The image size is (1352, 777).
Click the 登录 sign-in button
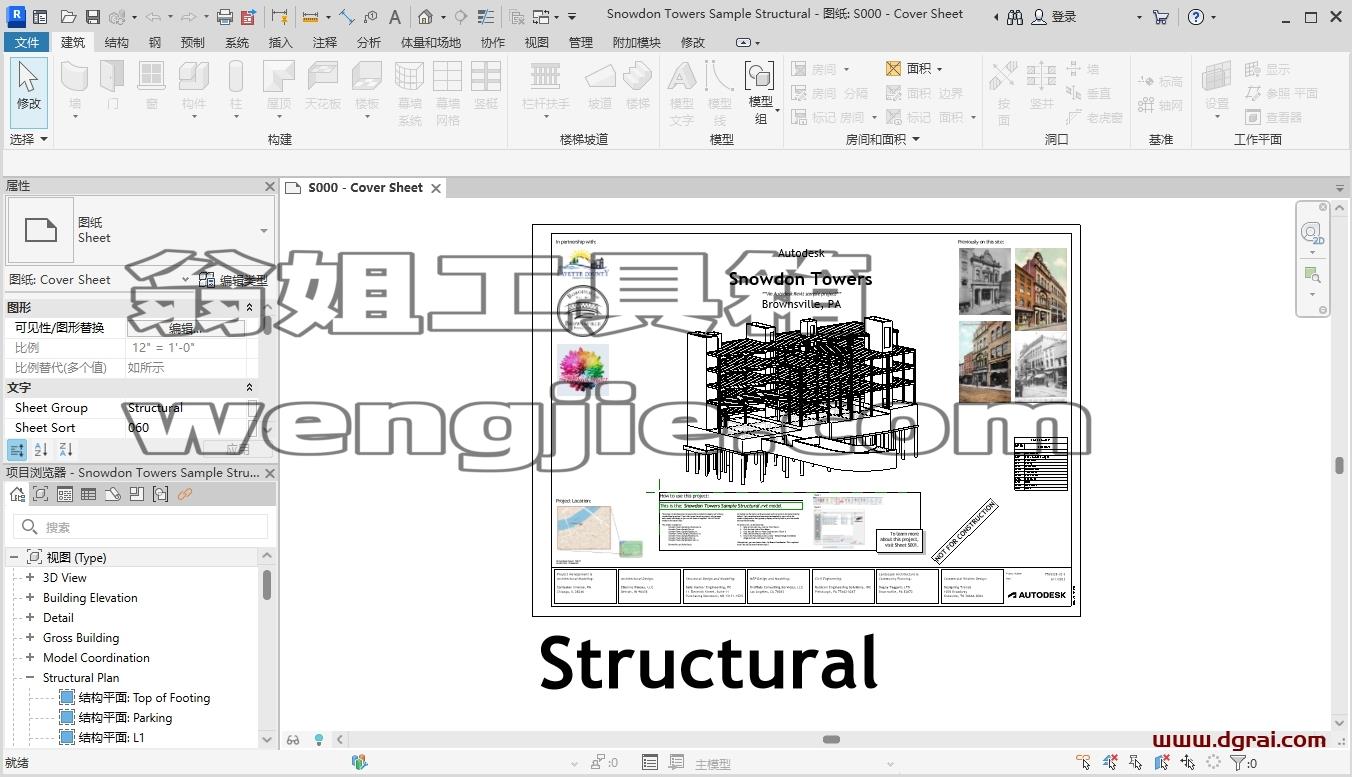[1053, 17]
